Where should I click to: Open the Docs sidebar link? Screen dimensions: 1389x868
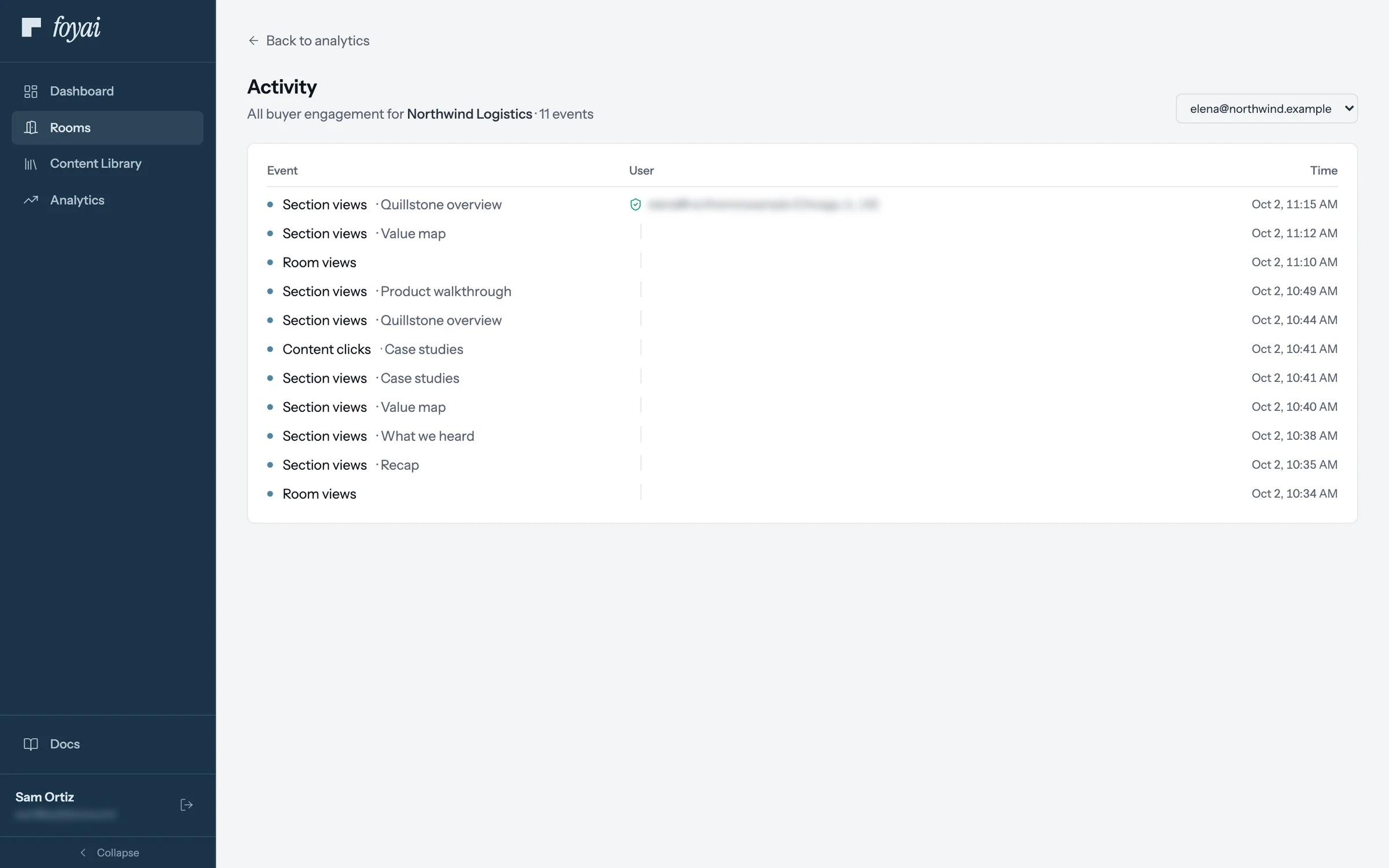[x=108, y=744]
